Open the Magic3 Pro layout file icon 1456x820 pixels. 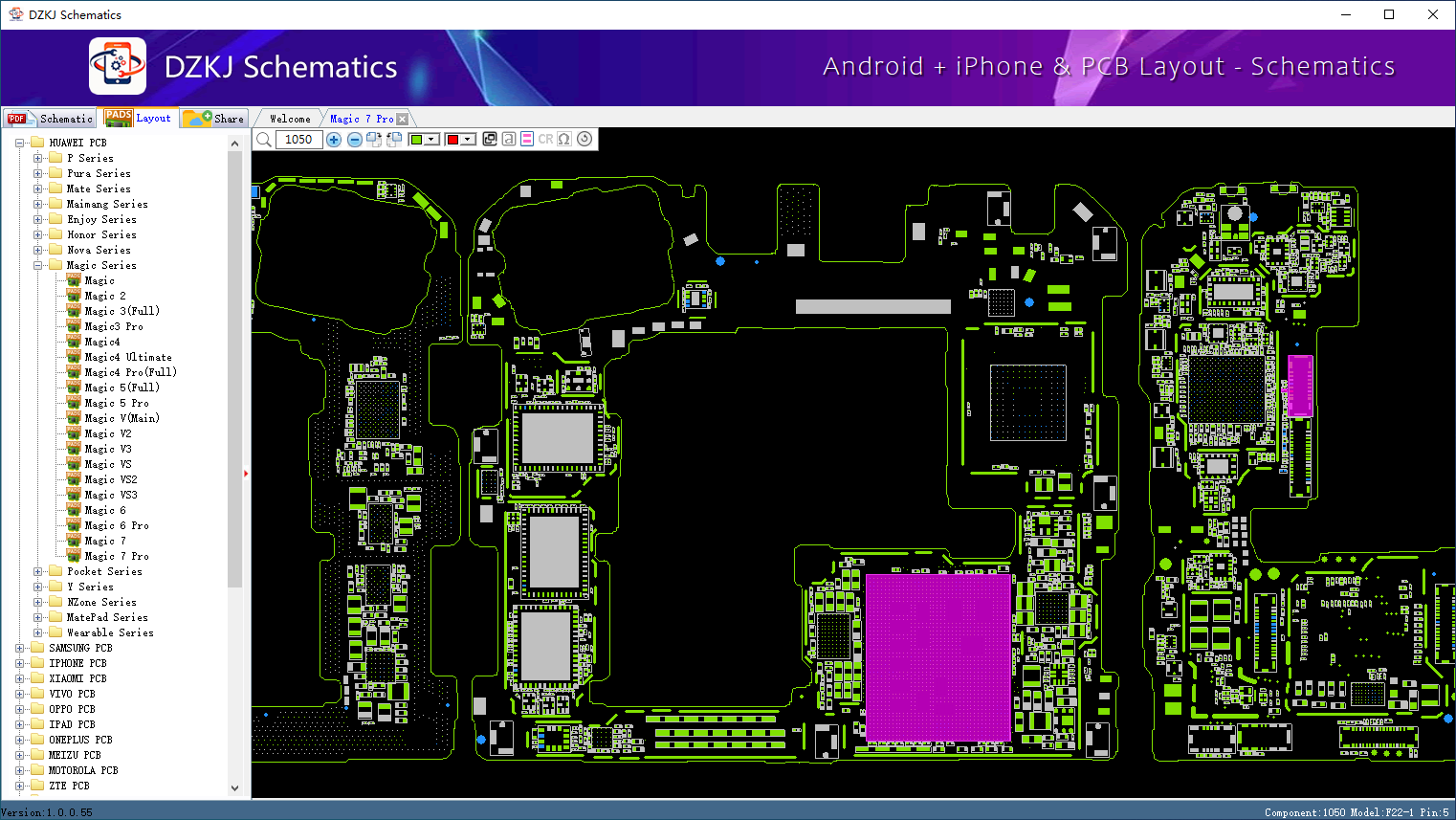click(x=74, y=326)
